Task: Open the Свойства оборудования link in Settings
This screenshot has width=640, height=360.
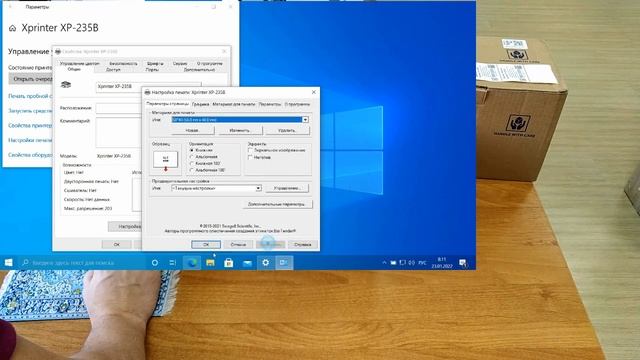Action: click(31, 155)
